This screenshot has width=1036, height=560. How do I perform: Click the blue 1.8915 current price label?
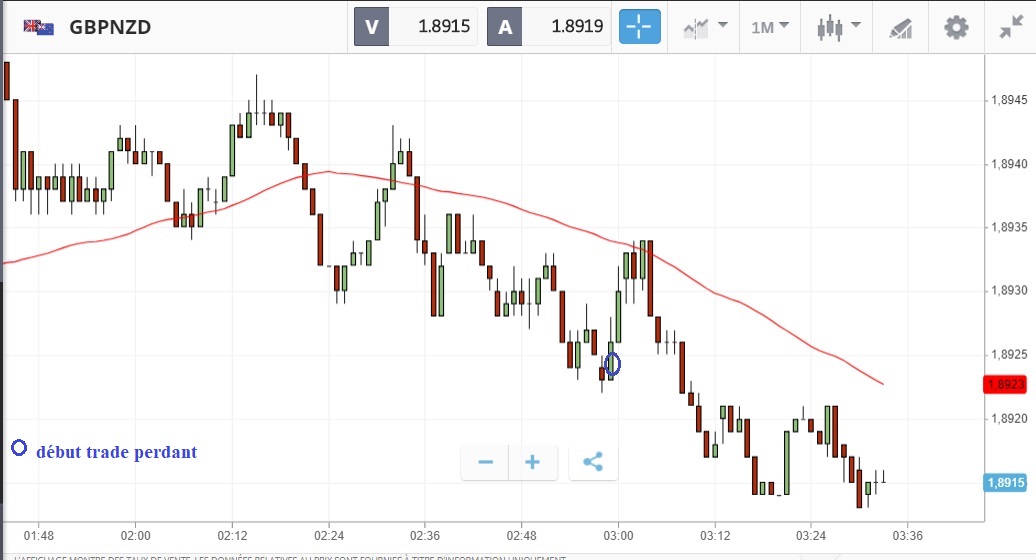[1004, 483]
